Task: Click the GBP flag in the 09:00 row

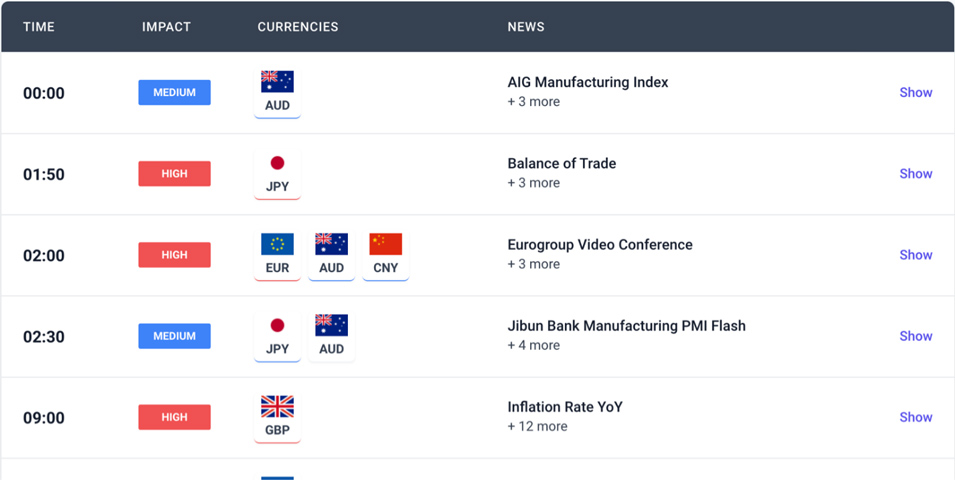Action: click(277, 406)
